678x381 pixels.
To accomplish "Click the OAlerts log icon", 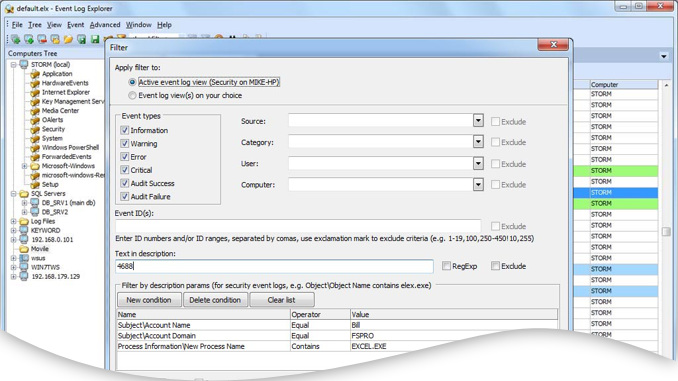I will pyautogui.click(x=35, y=120).
